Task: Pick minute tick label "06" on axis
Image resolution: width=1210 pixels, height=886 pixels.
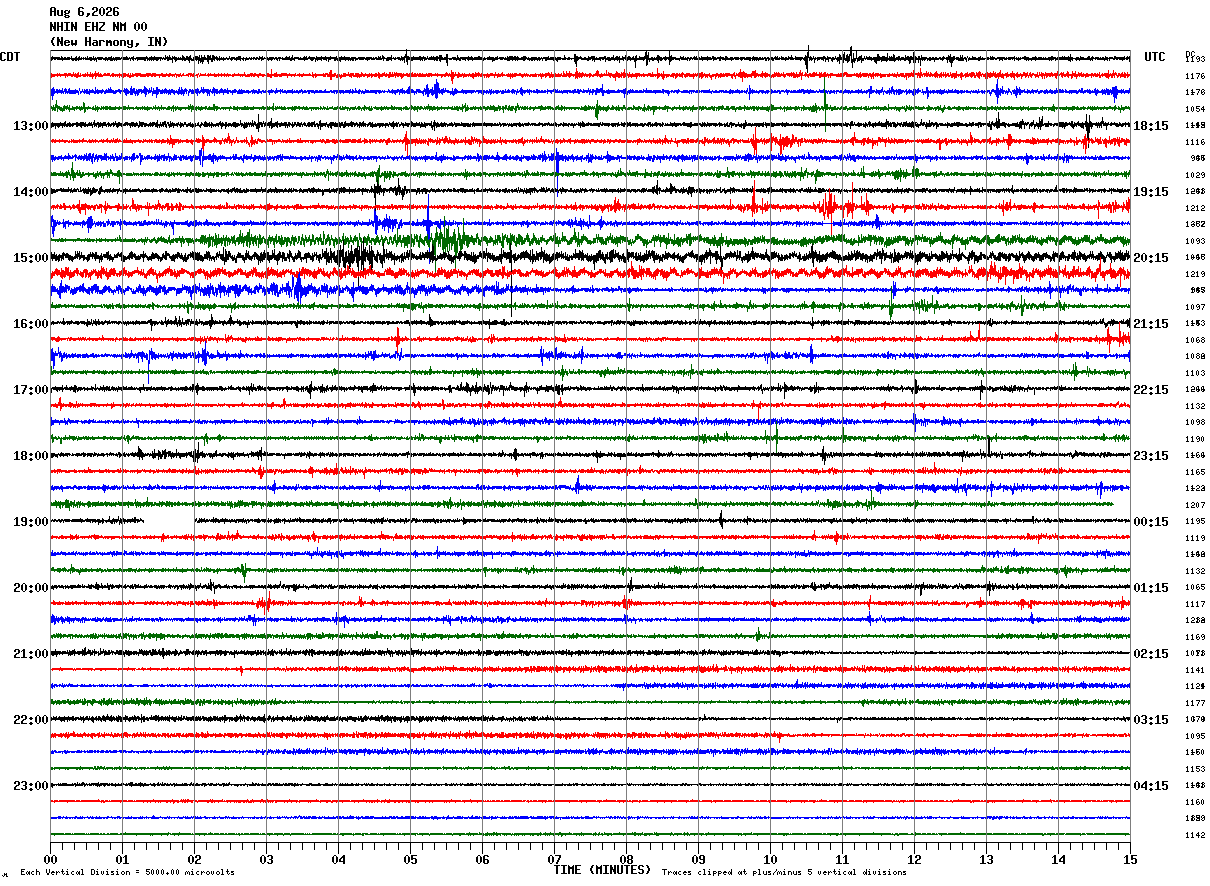Action: point(483,859)
